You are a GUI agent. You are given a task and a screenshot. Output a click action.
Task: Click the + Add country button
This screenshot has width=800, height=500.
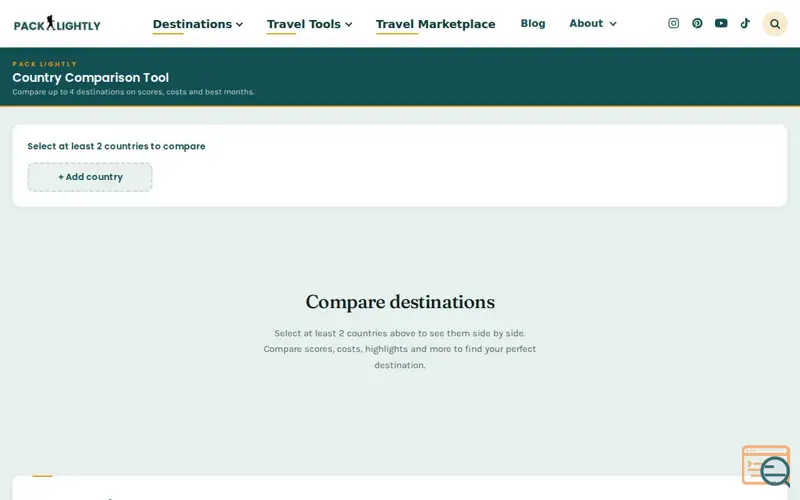[90, 177]
